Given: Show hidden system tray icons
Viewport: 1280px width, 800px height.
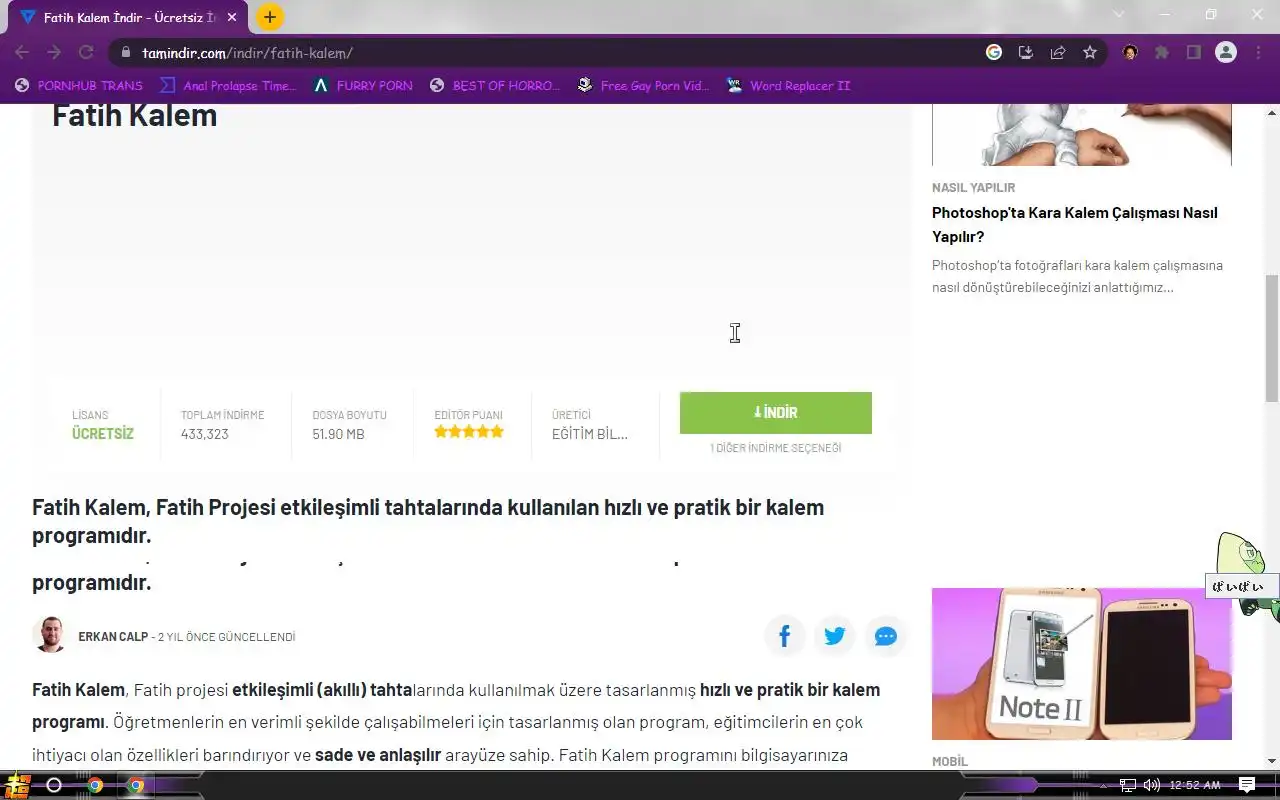Looking at the screenshot, I should (x=1104, y=785).
